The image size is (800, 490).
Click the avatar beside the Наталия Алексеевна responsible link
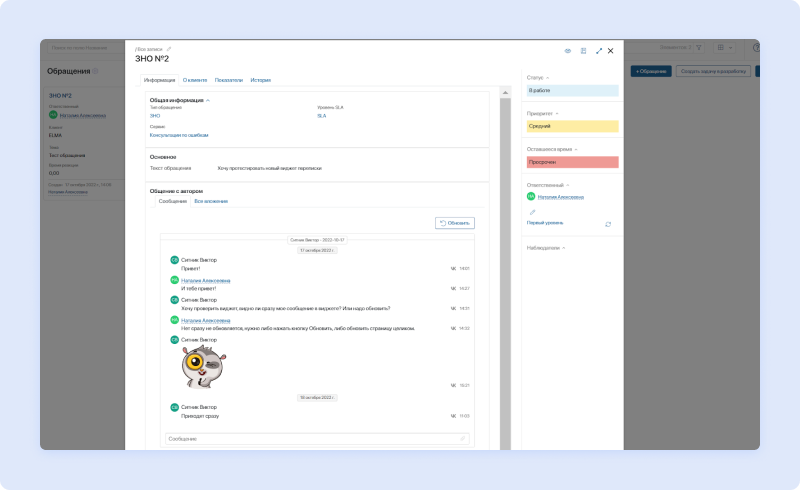click(531, 197)
